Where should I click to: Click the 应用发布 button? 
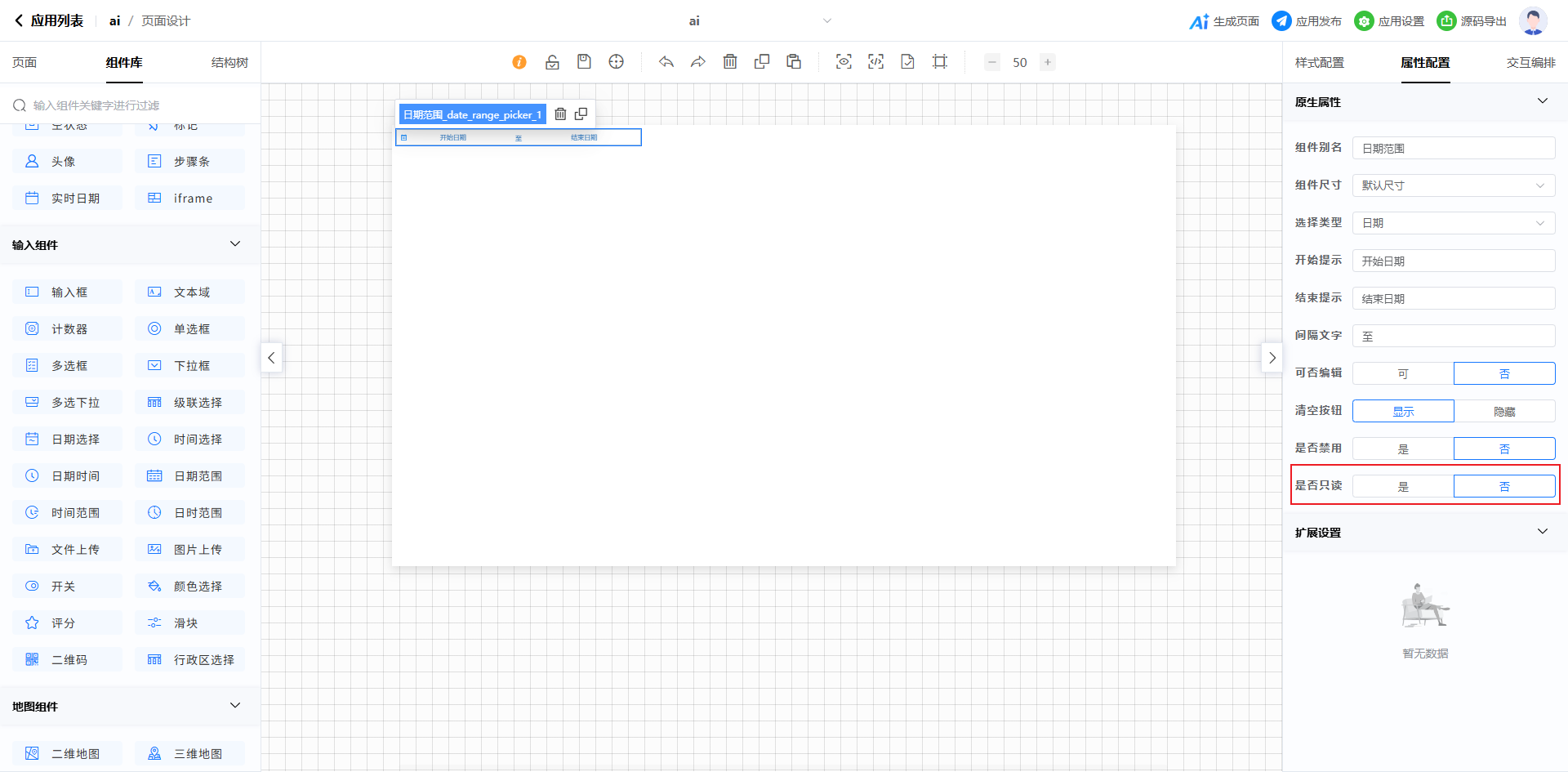(1307, 21)
